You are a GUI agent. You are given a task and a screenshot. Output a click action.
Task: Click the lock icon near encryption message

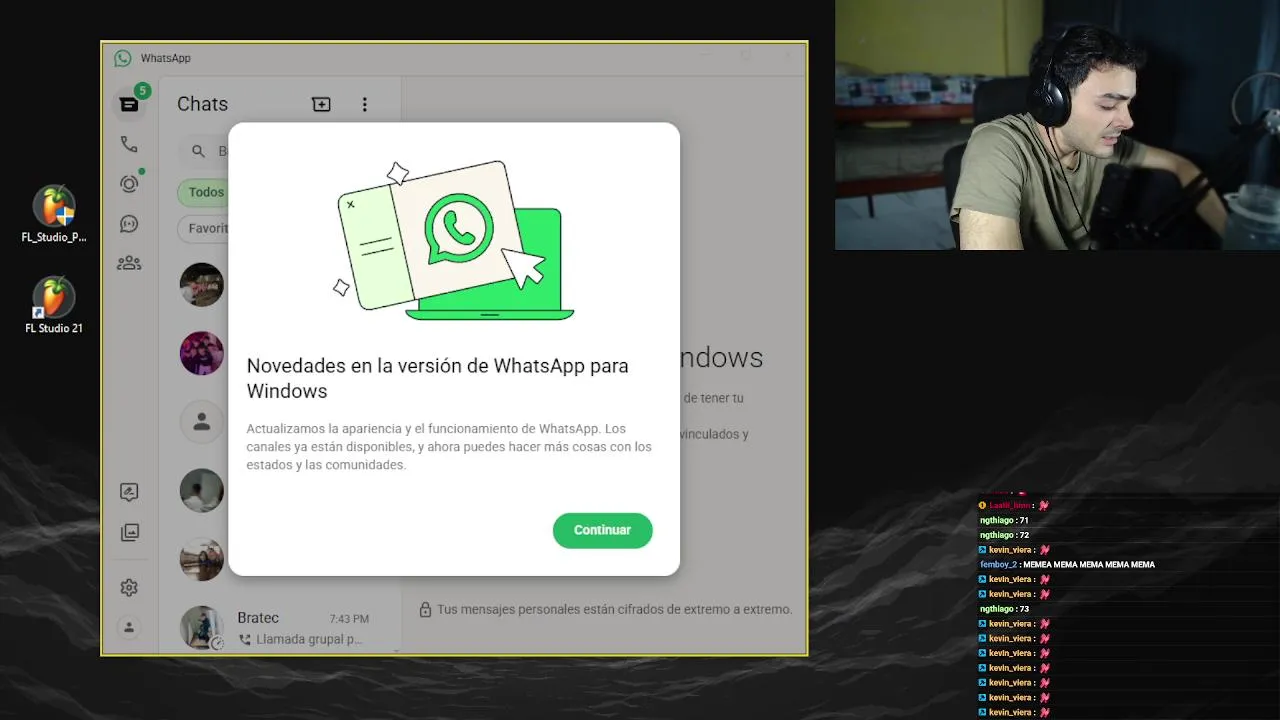pyautogui.click(x=425, y=609)
